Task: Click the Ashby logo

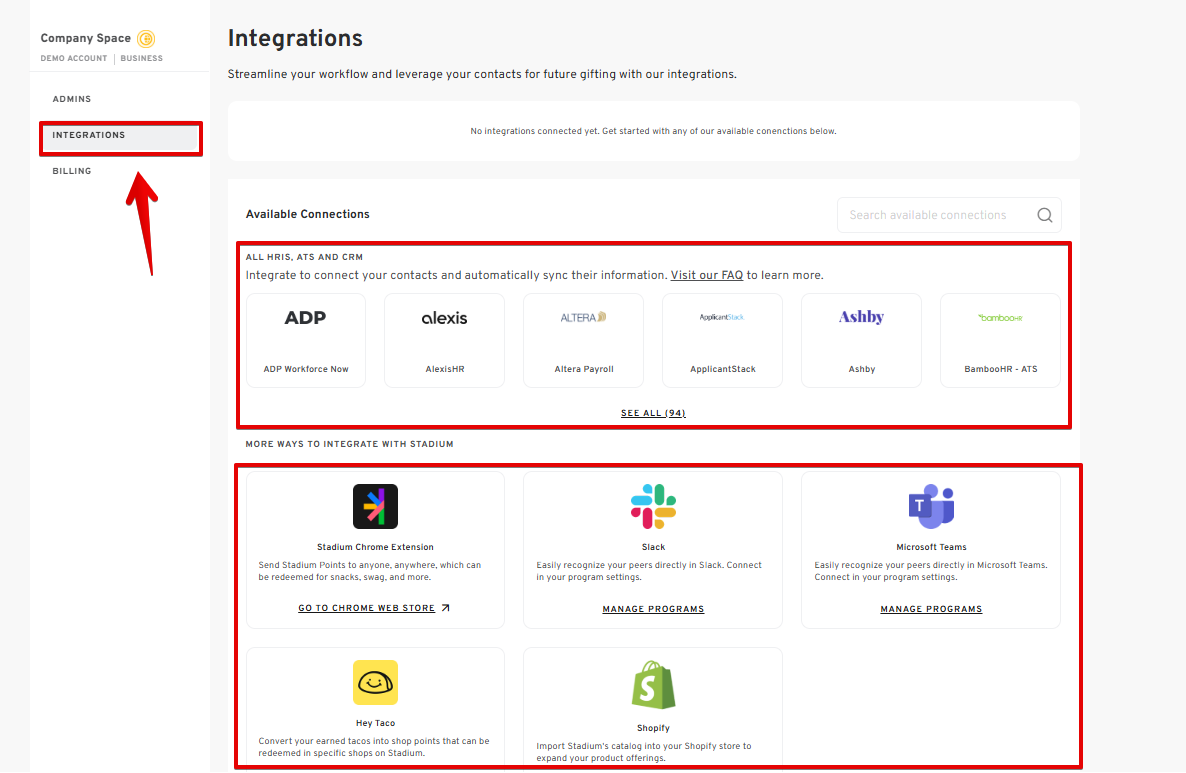Action: [x=862, y=318]
